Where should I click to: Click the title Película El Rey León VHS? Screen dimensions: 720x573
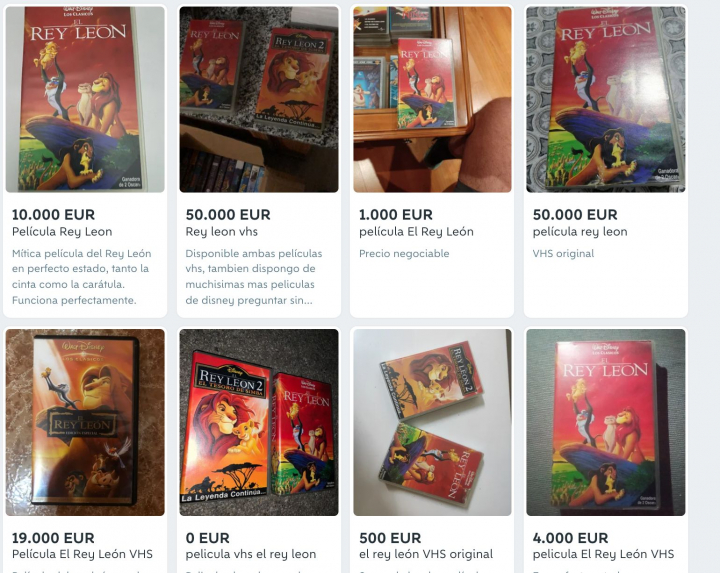tap(82, 554)
